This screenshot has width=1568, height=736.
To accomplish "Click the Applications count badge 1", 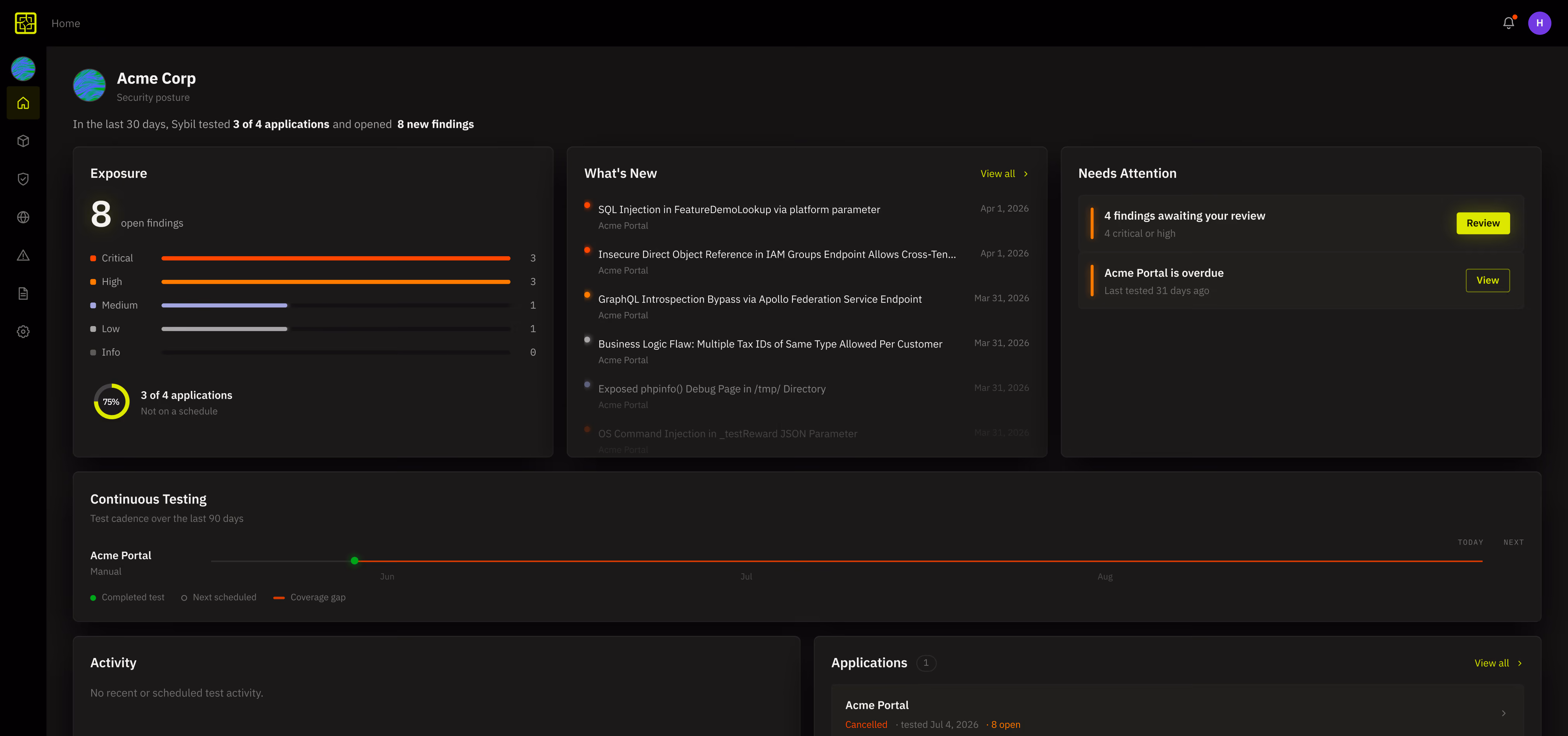I will pos(926,663).
